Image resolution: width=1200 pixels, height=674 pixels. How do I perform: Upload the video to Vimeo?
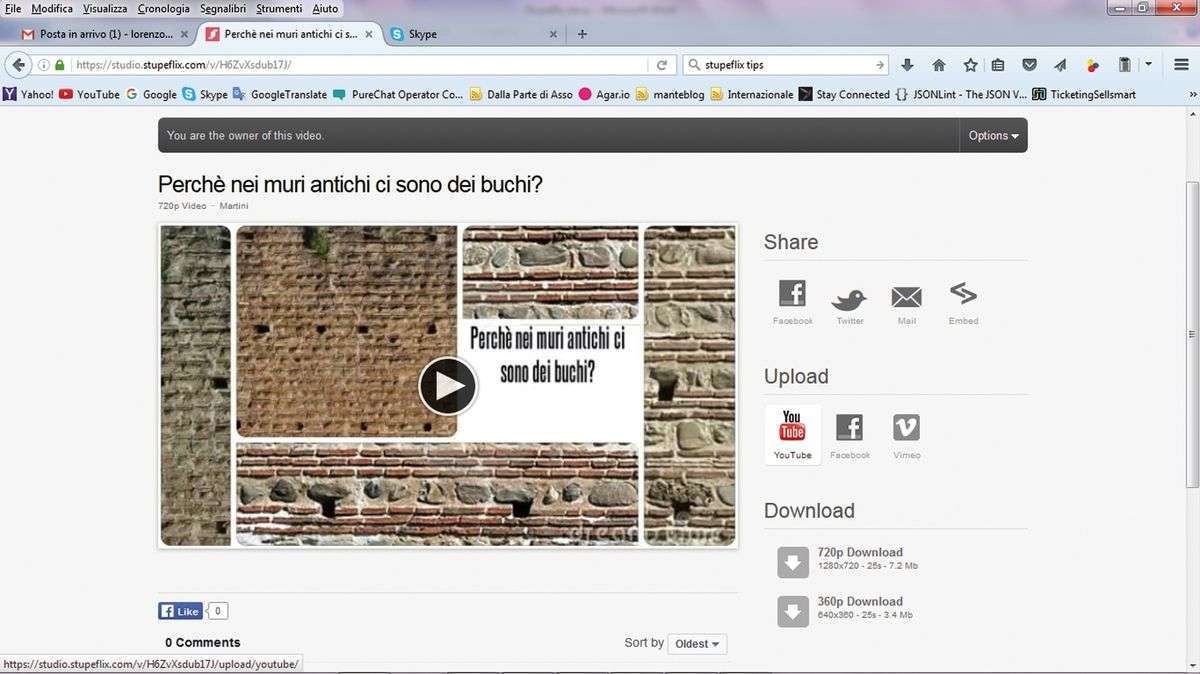tap(906, 435)
